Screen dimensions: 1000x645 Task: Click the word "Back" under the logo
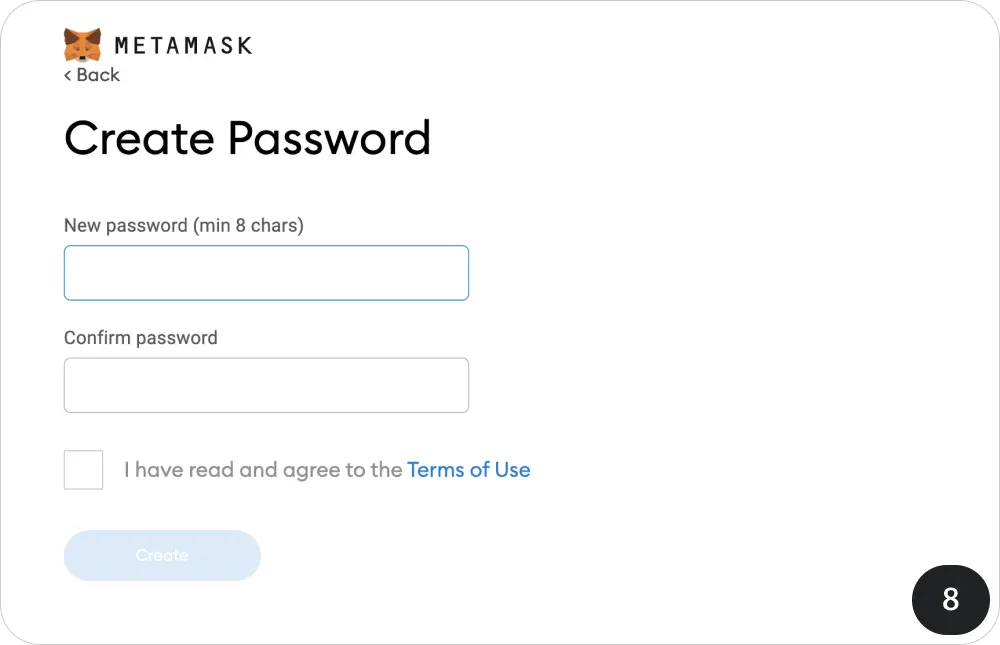click(x=98, y=75)
